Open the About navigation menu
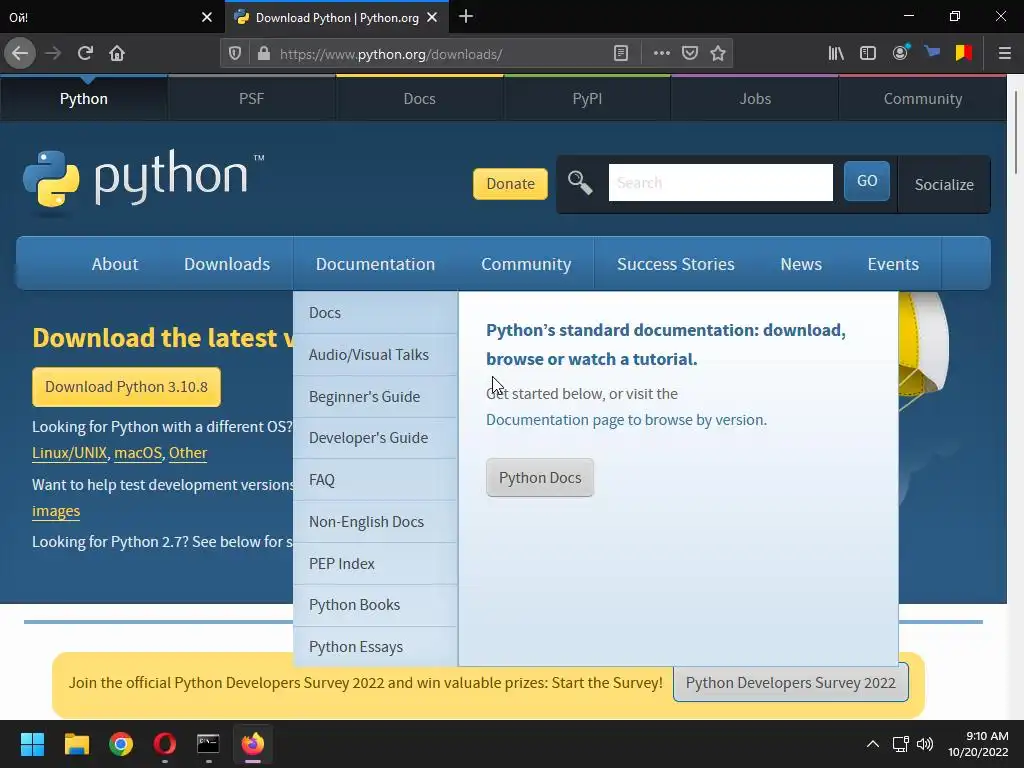This screenshot has width=1024, height=768. (x=115, y=264)
